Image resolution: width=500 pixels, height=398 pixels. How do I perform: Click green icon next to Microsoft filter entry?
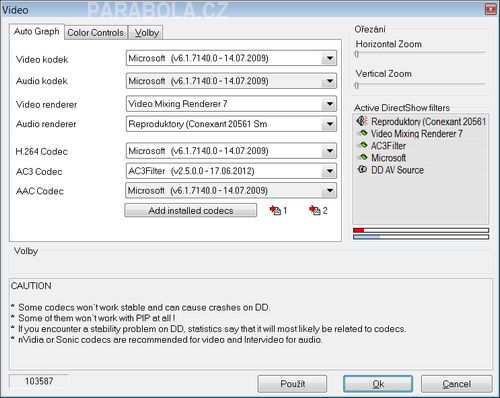pos(363,157)
